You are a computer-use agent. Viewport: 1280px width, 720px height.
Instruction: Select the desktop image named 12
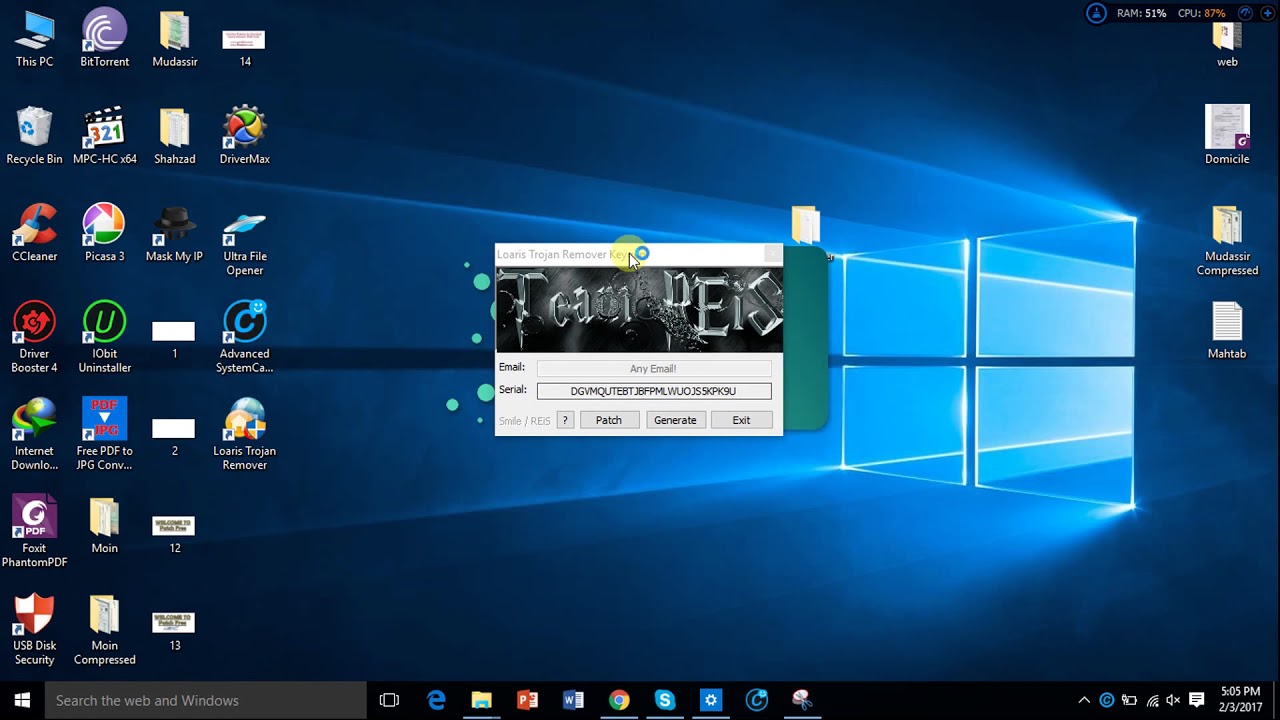click(174, 534)
